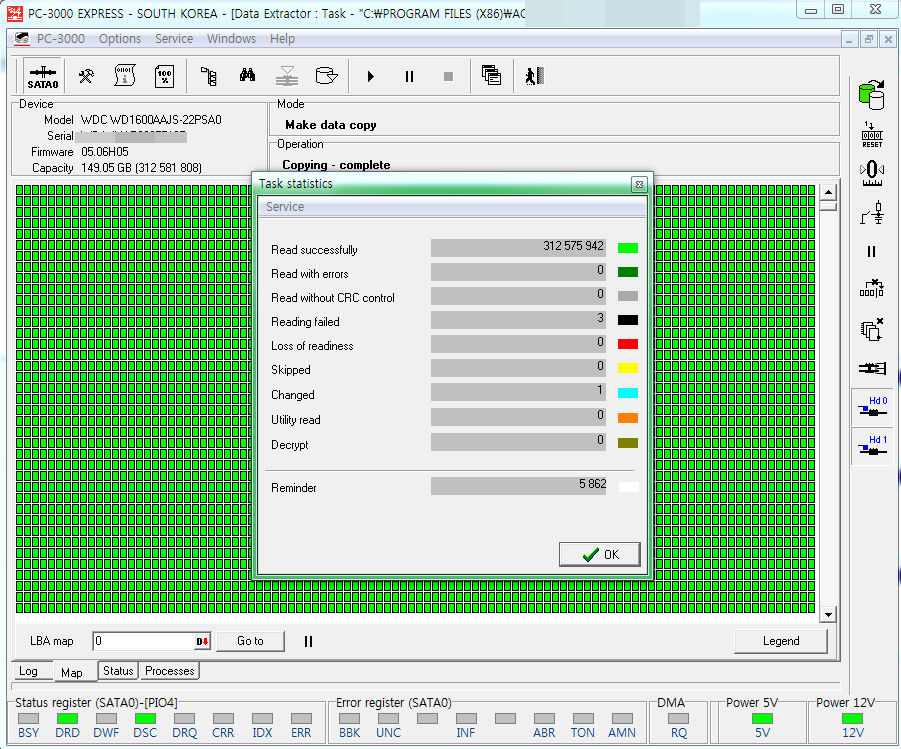Click the Service header in Task statistics

pyautogui.click(x=285, y=207)
